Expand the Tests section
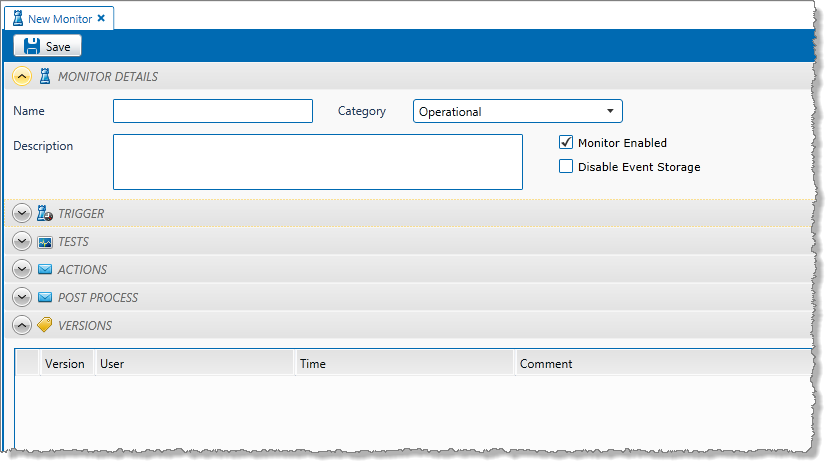 coord(22,242)
